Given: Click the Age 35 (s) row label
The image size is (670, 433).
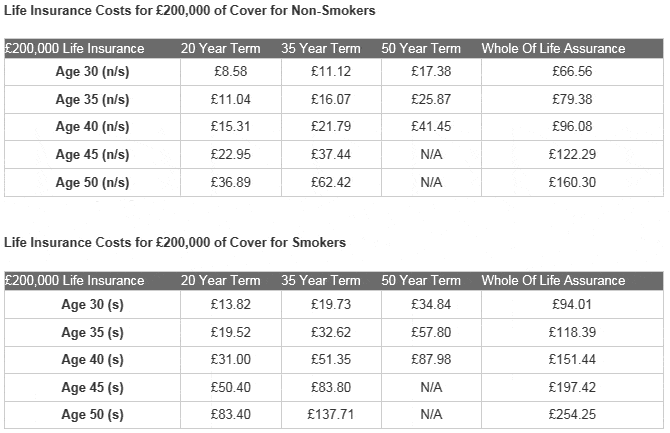Looking at the screenshot, I should coord(92,332).
